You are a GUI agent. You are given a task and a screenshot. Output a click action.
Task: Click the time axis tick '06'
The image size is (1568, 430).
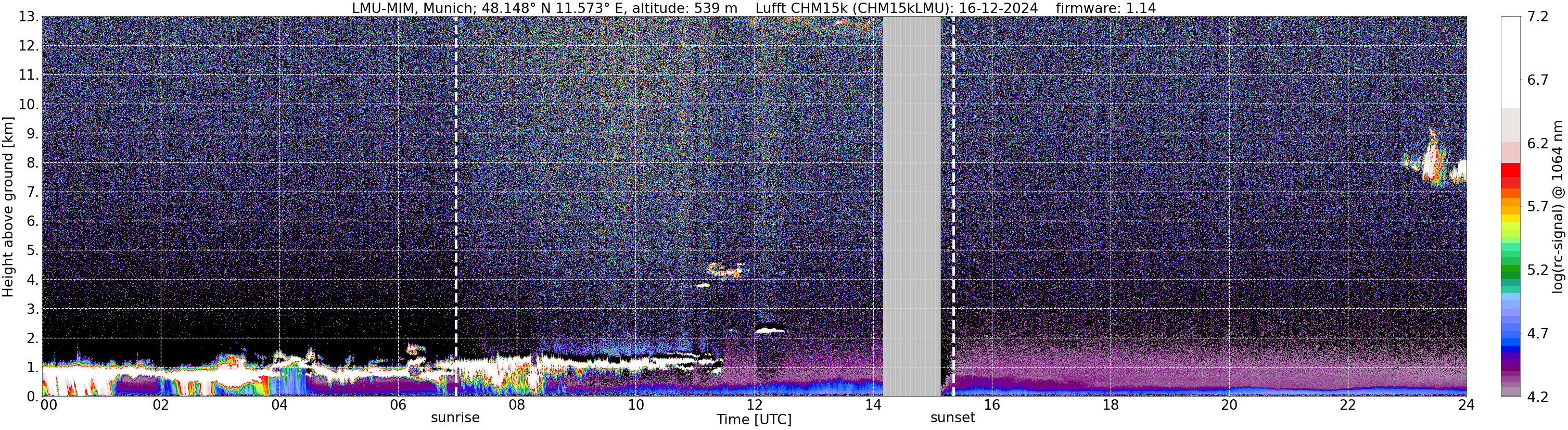[x=398, y=405]
